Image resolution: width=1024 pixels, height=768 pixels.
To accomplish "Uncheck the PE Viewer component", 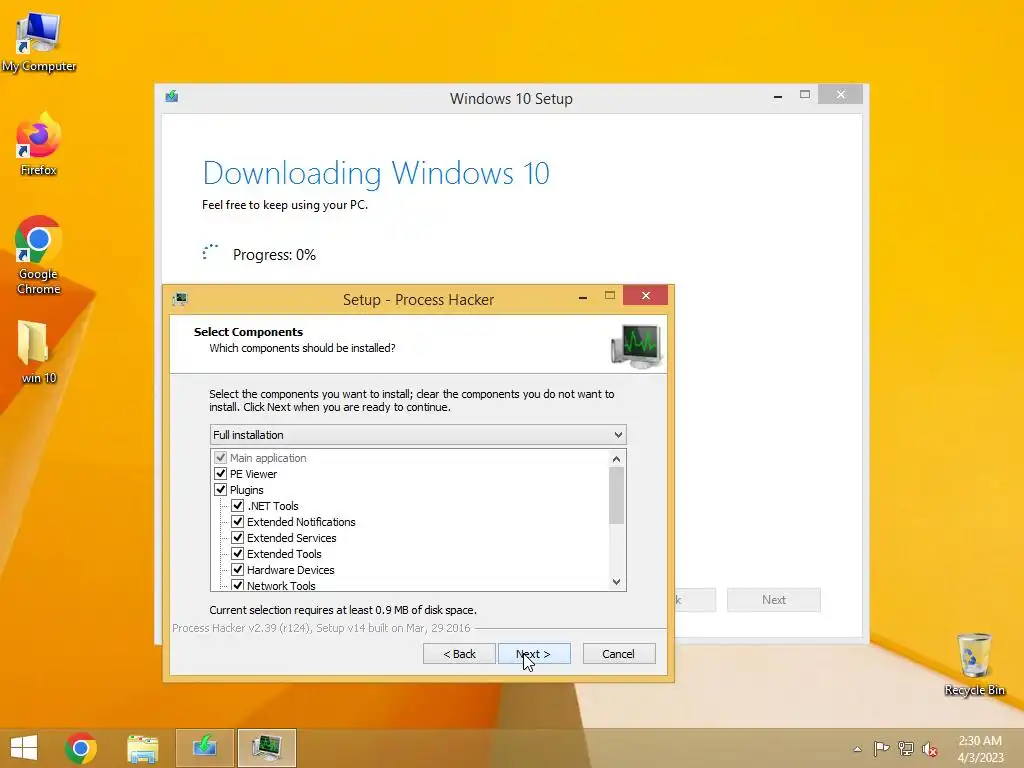I will click(x=221, y=473).
